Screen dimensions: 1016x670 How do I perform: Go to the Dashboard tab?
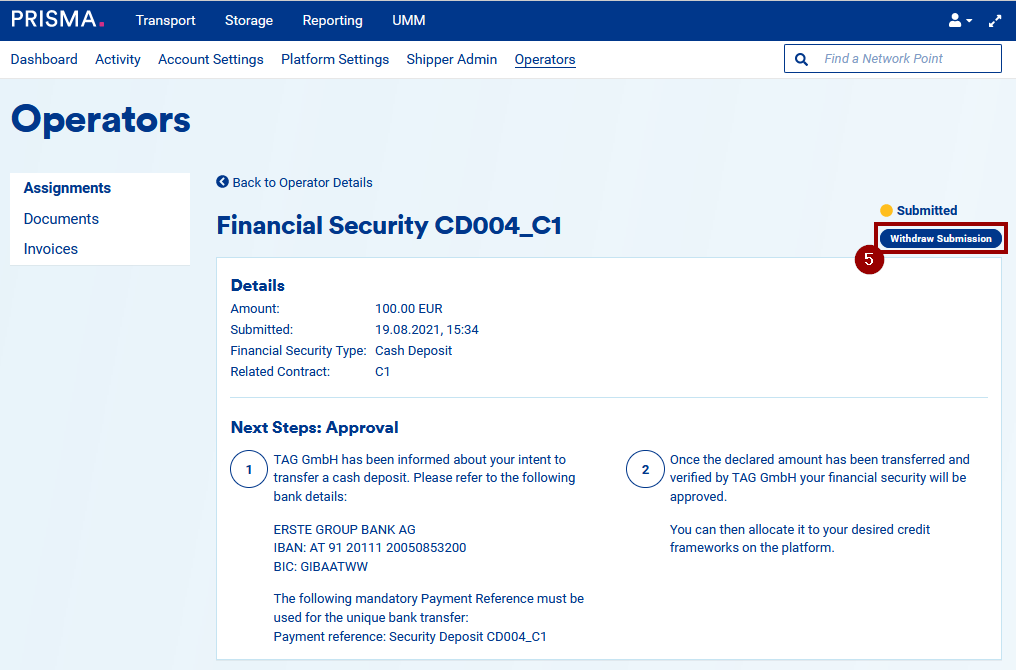pos(44,59)
